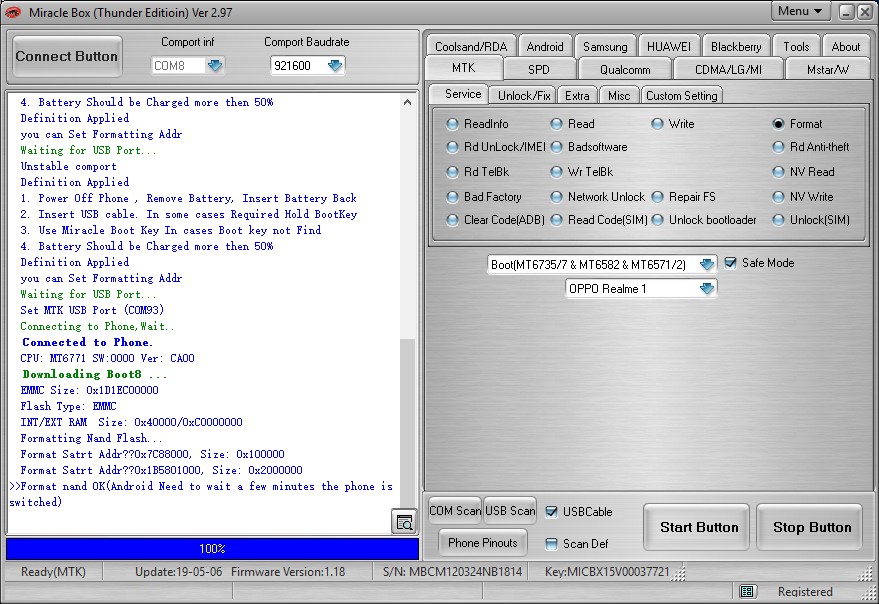This screenshot has width=879, height=604.
Task: Switch to the Mstar/W tab
Action: (x=827, y=70)
